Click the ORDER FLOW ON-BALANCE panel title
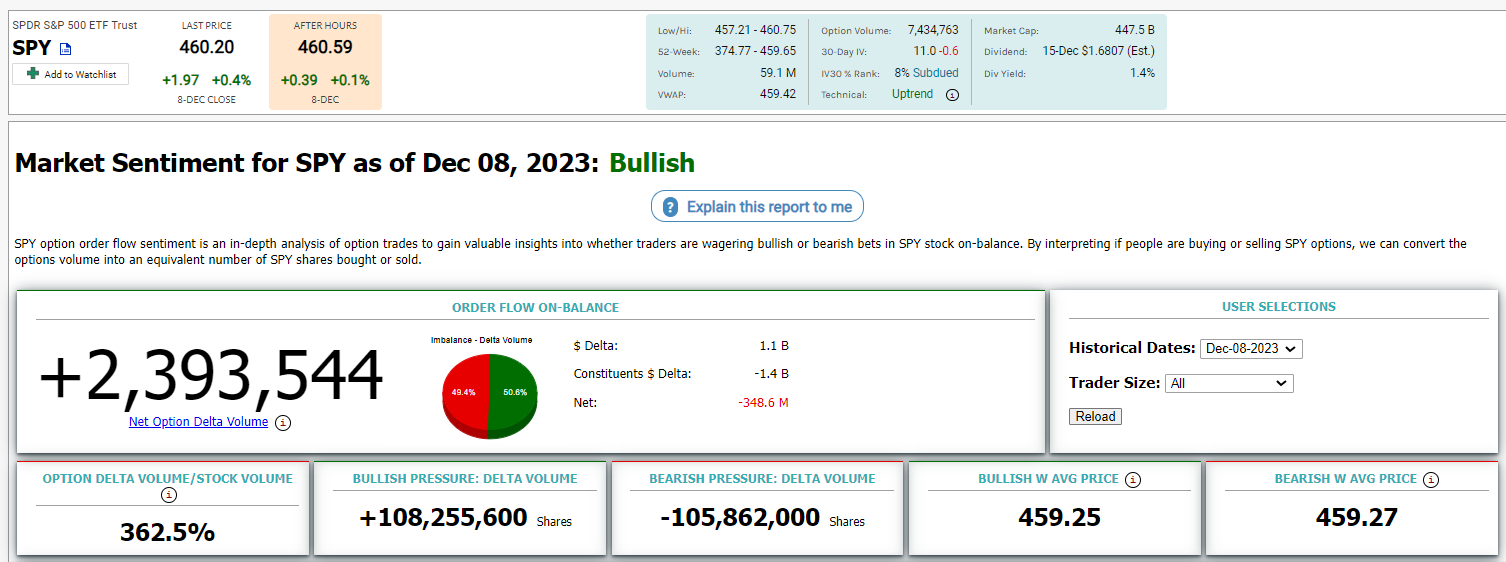The width and height of the screenshot is (1506, 562). [x=535, y=307]
